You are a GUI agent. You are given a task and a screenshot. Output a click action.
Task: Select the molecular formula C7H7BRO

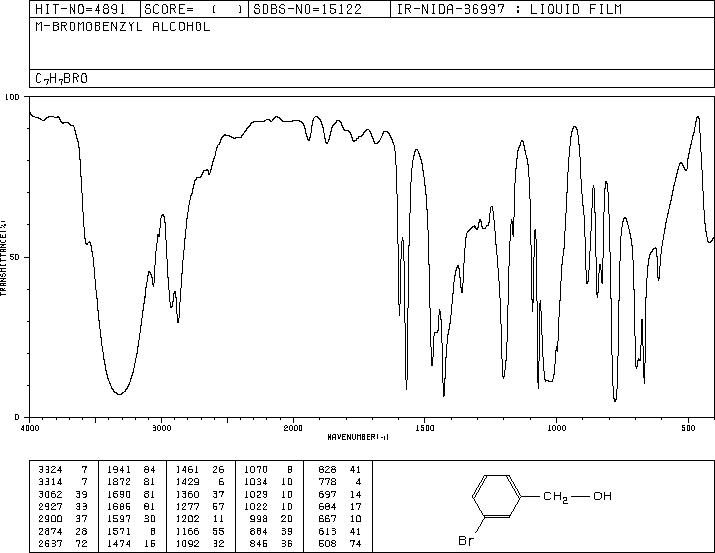coord(61,79)
